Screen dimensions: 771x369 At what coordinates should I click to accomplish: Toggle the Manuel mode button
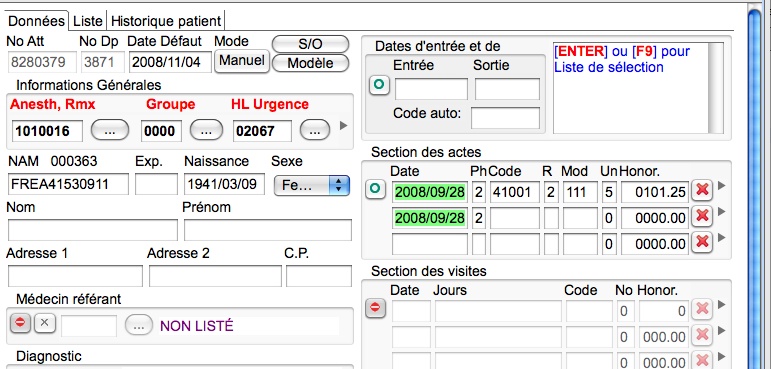pyautogui.click(x=241, y=61)
